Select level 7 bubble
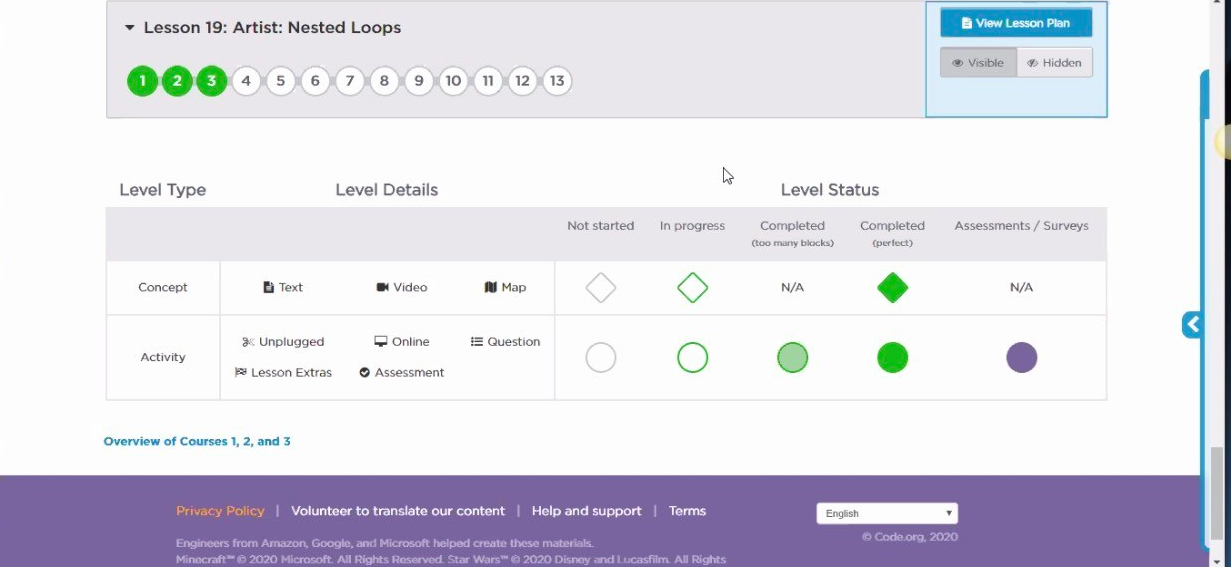The width and height of the screenshot is (1231, 567). (350, 81)
